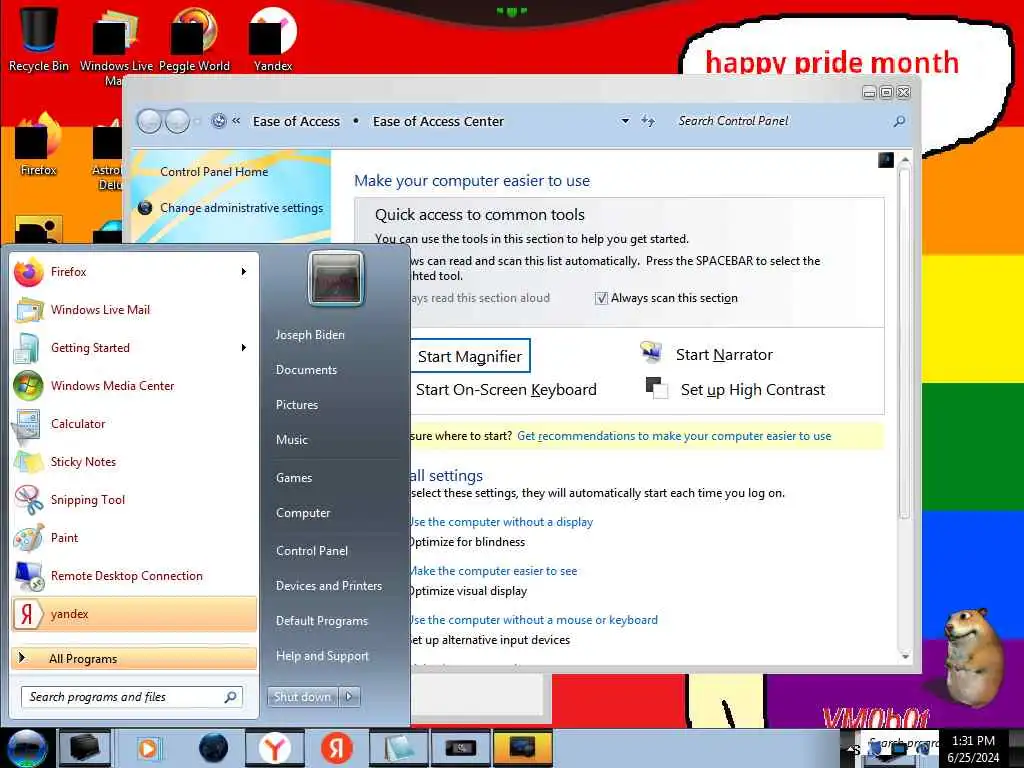Click Change administrative settings link
Image resolution: width=1024 pixels, height=768 pixels.
(242, 208)
